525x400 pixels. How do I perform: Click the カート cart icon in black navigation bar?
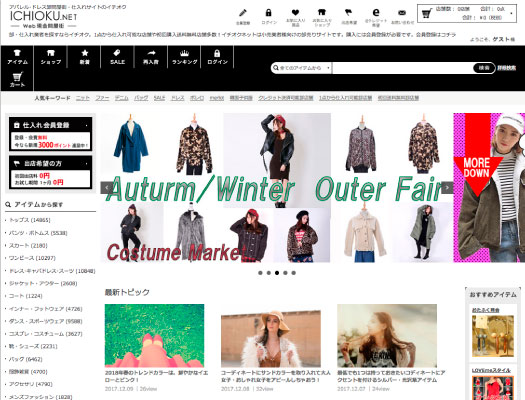coord(17,80)
